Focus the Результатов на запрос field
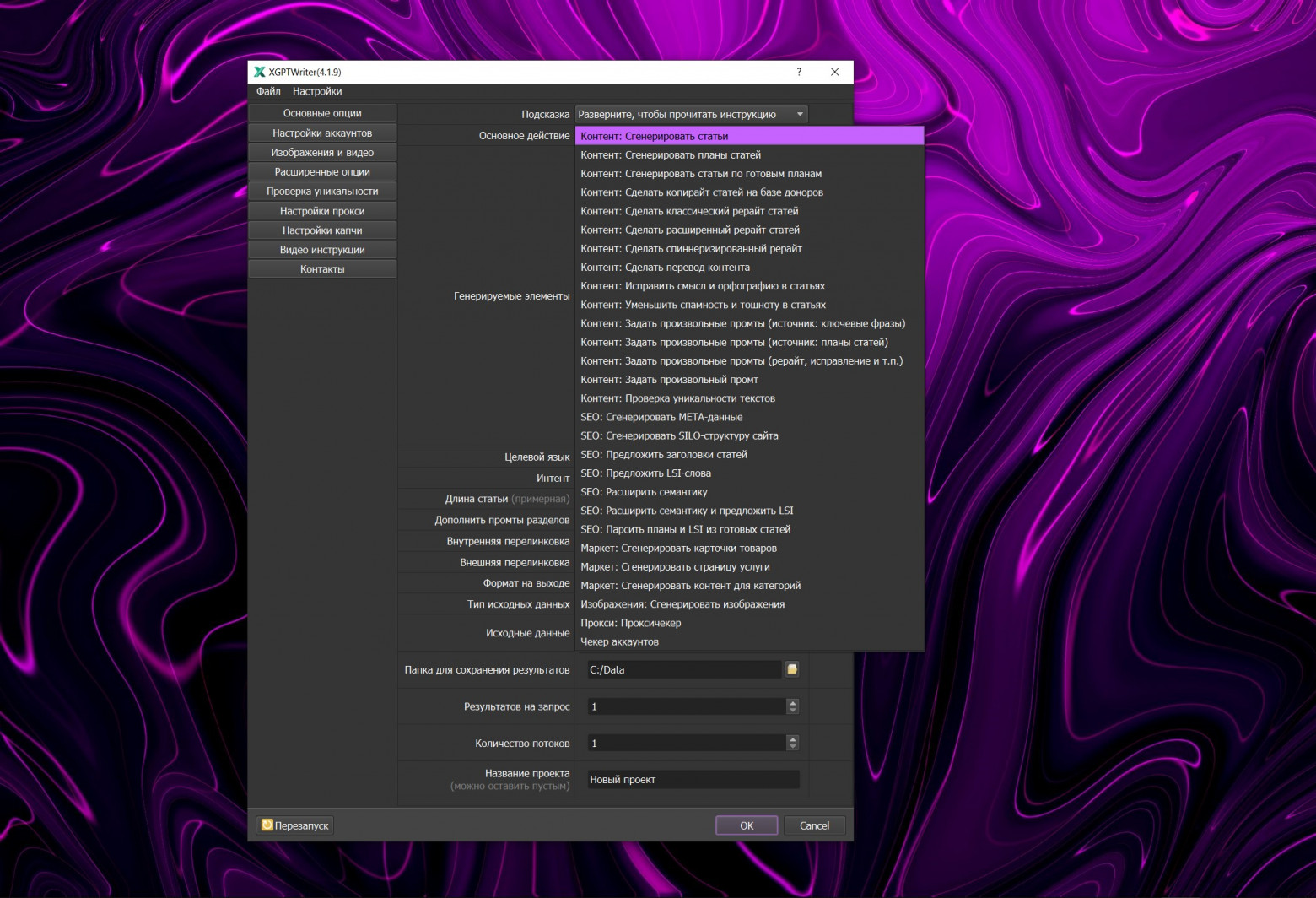The width and height of the screenshot is (1316, 898). click(686, 706)
